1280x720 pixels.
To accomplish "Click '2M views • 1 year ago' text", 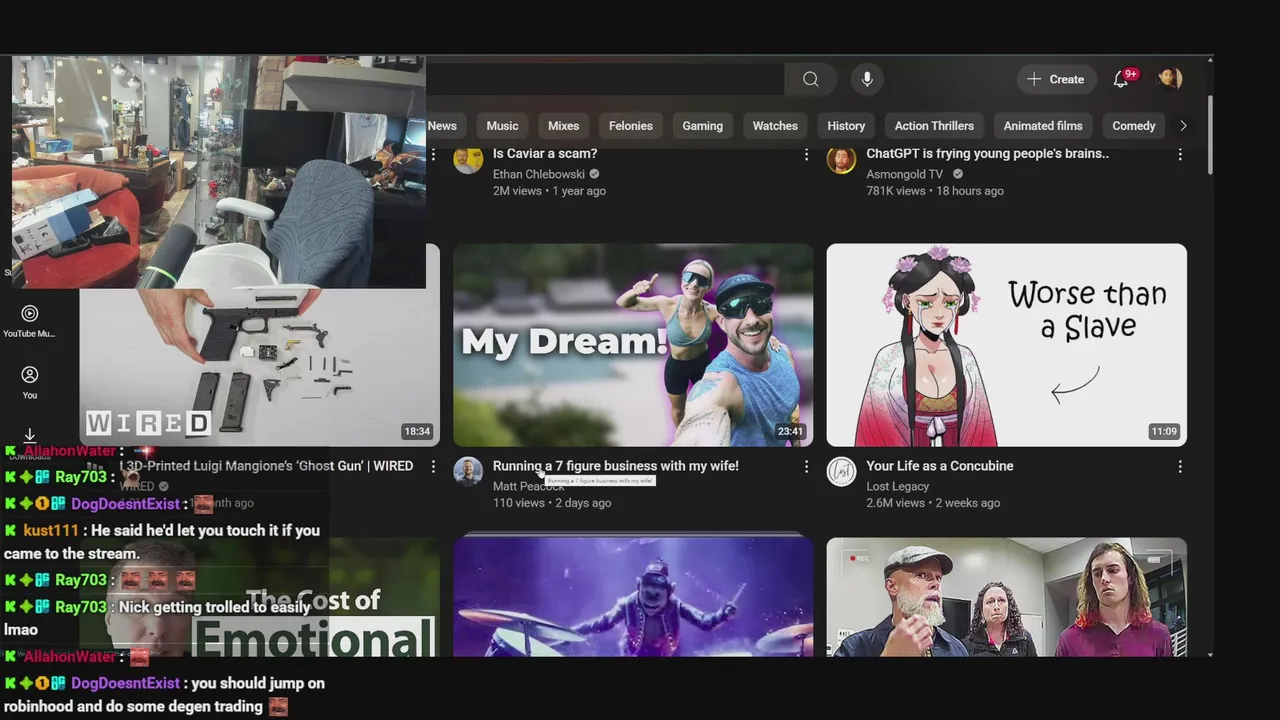I will 549,191.
